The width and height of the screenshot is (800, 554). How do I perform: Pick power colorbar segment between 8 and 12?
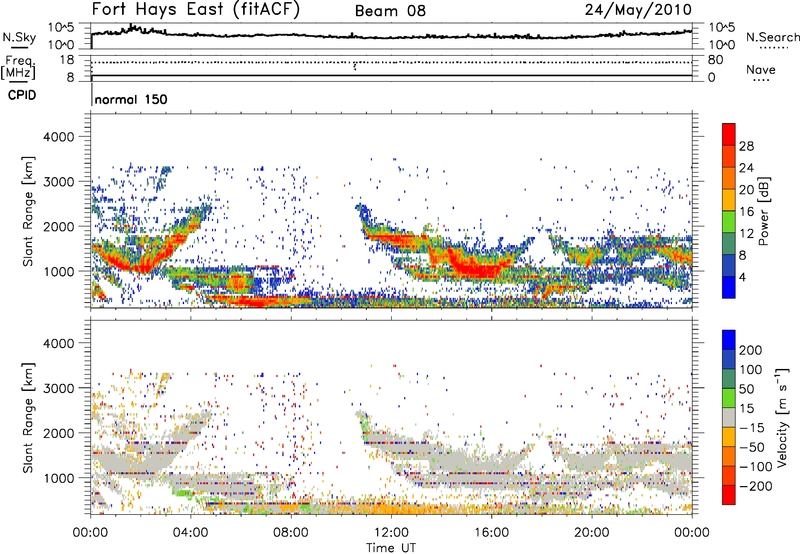click(x=729, y=244)
